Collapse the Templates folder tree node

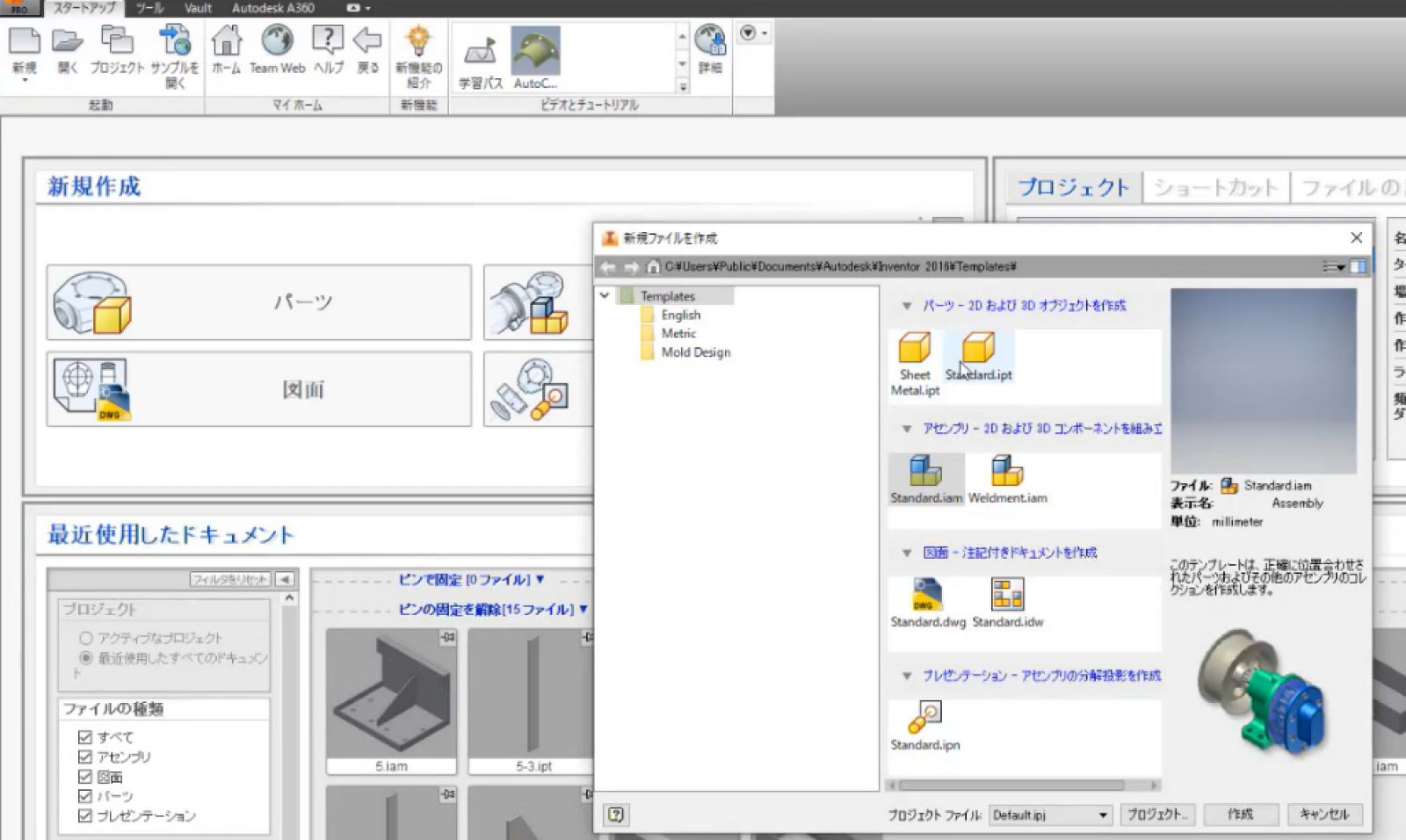tap(605, 296)
